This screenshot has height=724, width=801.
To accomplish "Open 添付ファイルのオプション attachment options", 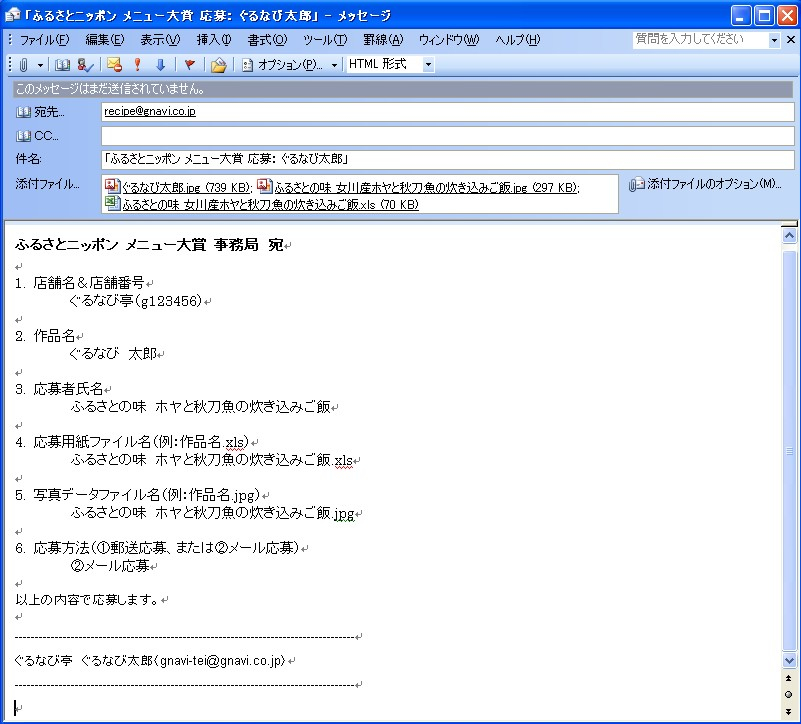I will [x=704, y=184].
